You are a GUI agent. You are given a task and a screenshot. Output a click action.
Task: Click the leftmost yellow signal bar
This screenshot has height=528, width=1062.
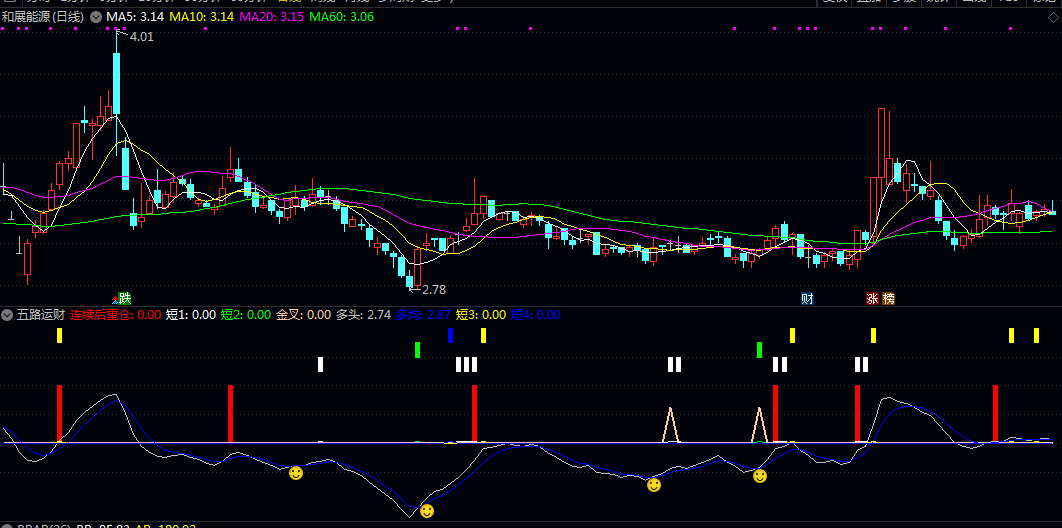(59, 336)
